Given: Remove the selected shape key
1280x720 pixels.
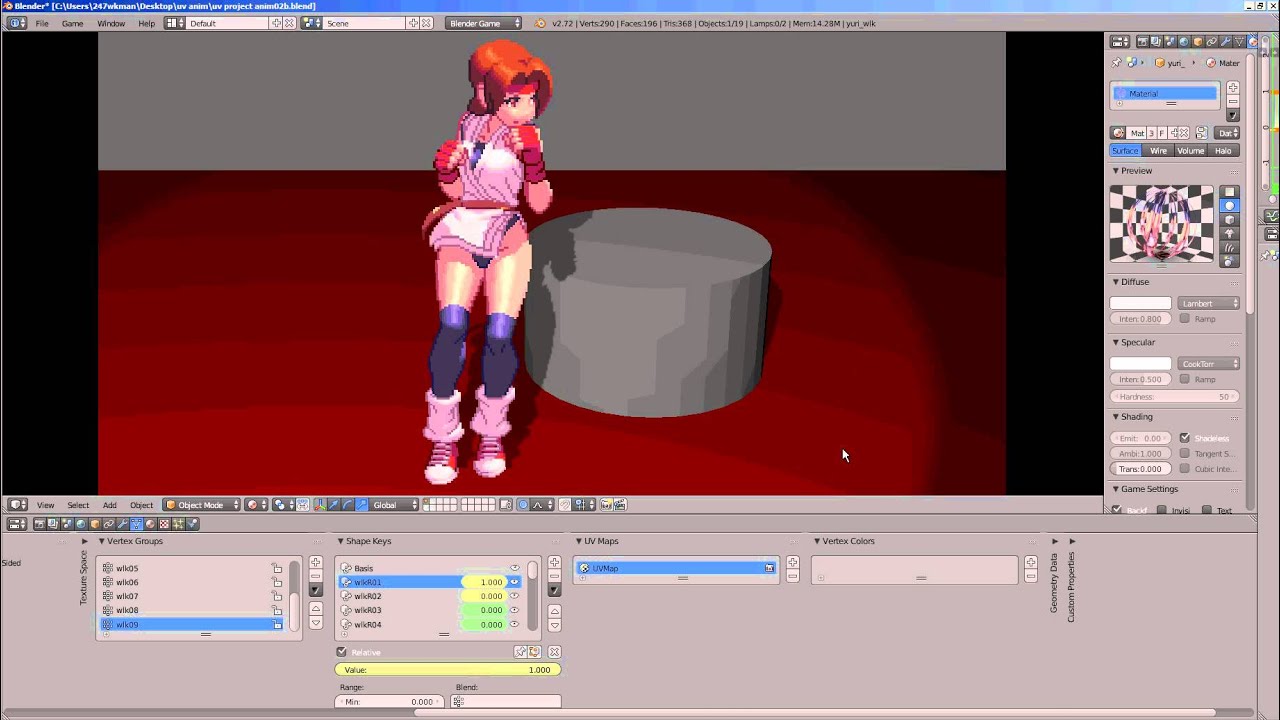Looking at the screenshot, I should tap(554, 576).
